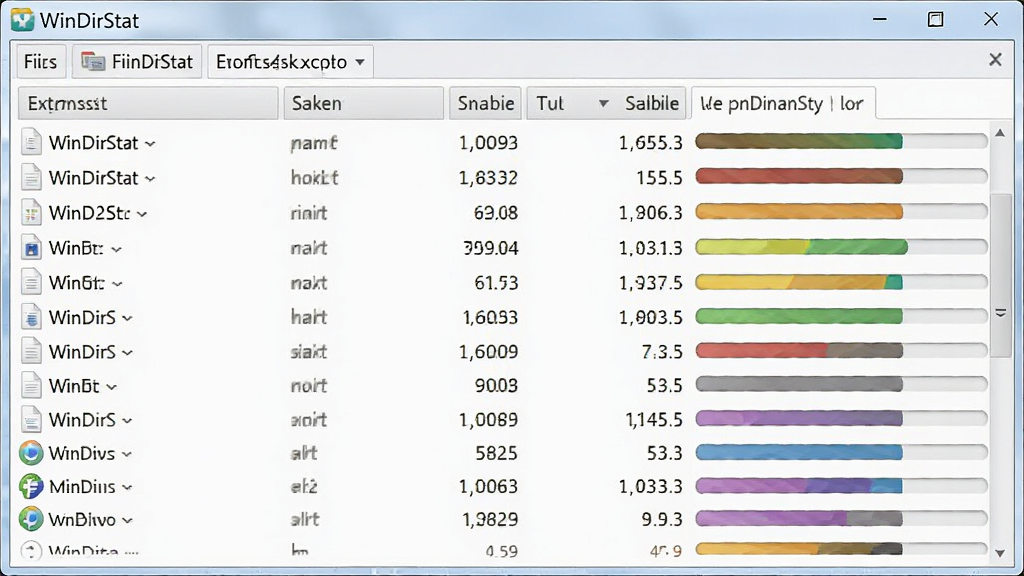Click the blue usage bar in WinDivs row

[x=799, y=452]
